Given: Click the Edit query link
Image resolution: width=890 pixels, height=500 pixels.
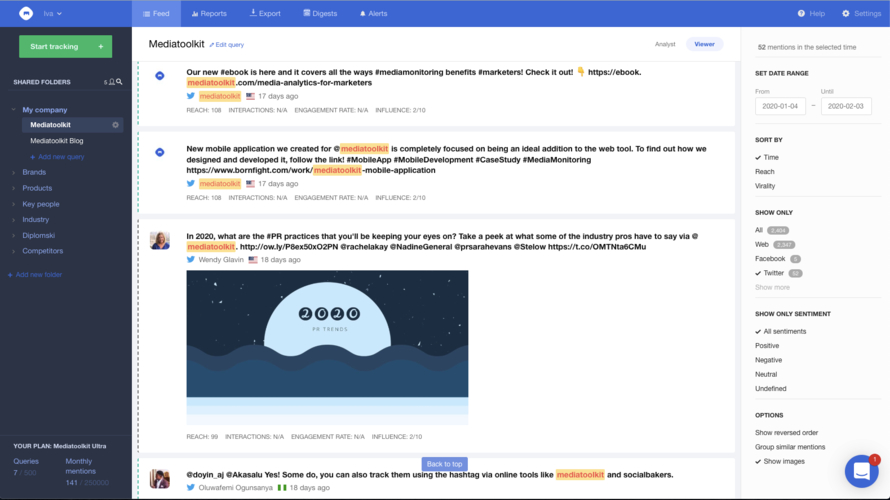Looking at the screenshot, I should [226, 45].
